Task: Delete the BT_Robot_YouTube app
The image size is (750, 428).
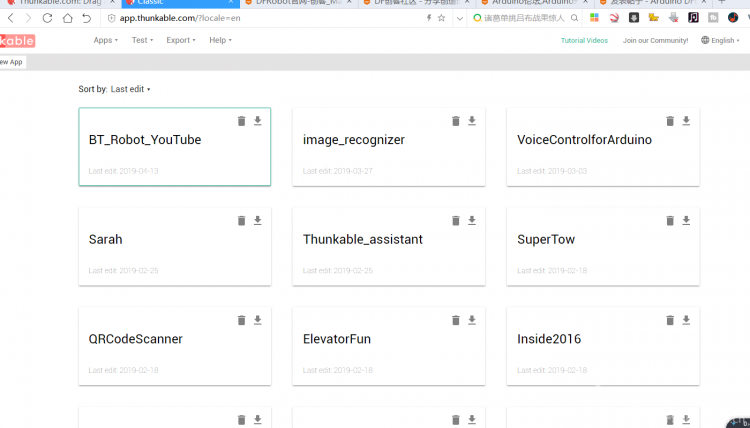Action: point(242,121)
